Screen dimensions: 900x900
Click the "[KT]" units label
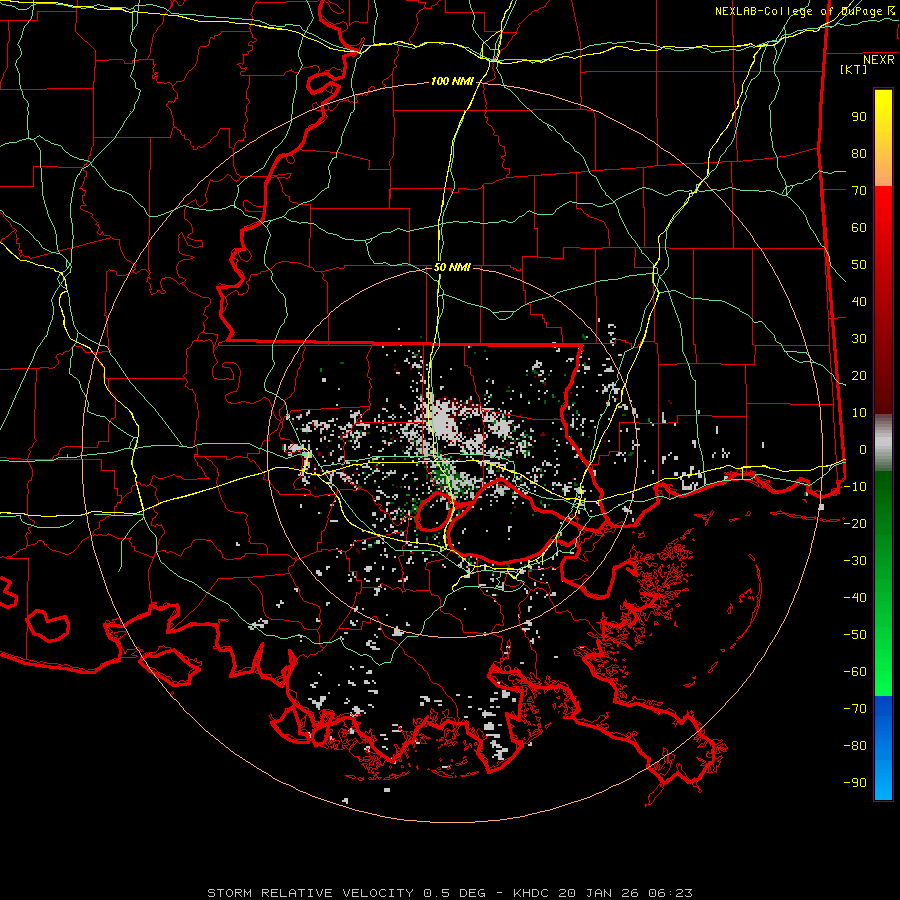[x=854, y=69]
